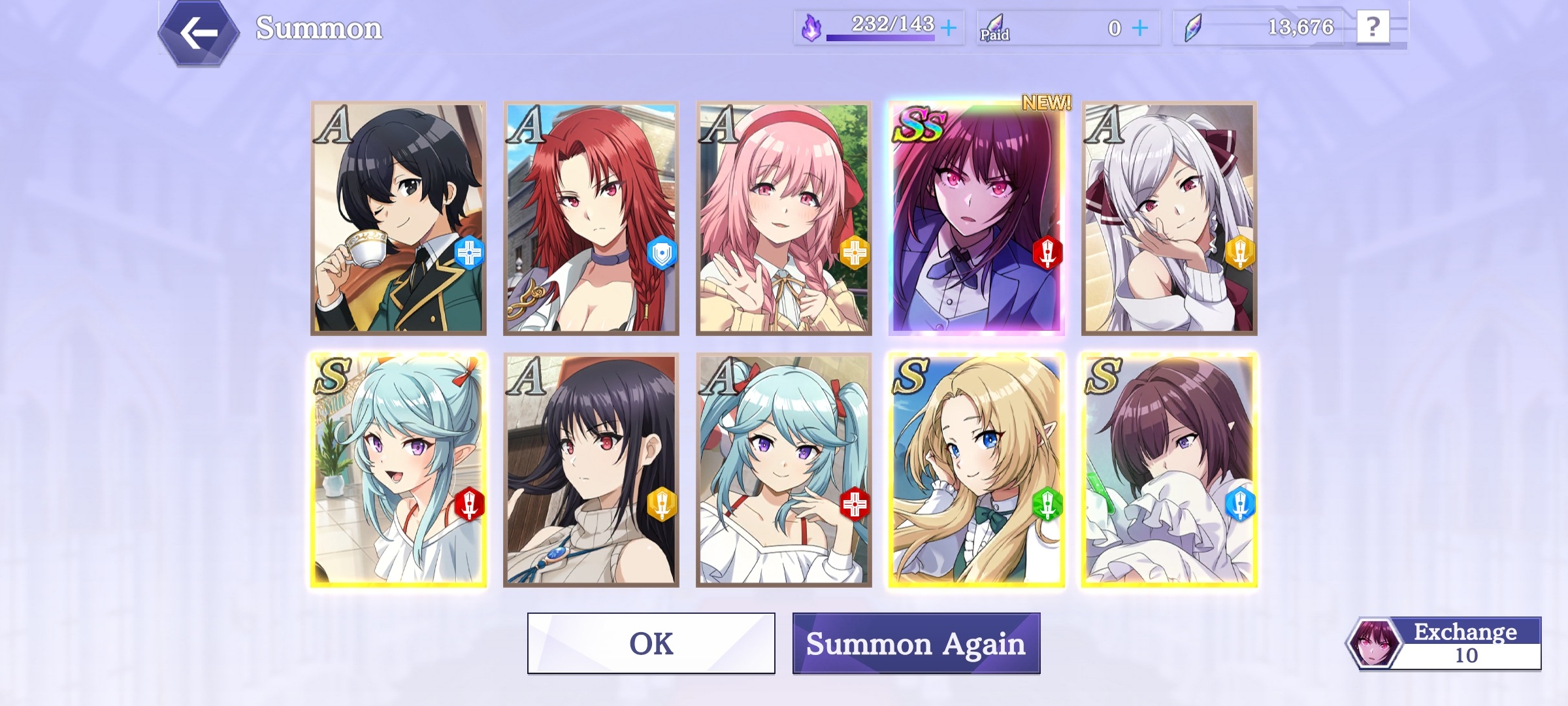Tap the crystal currency icon showing 13,676

[1193, 28]
